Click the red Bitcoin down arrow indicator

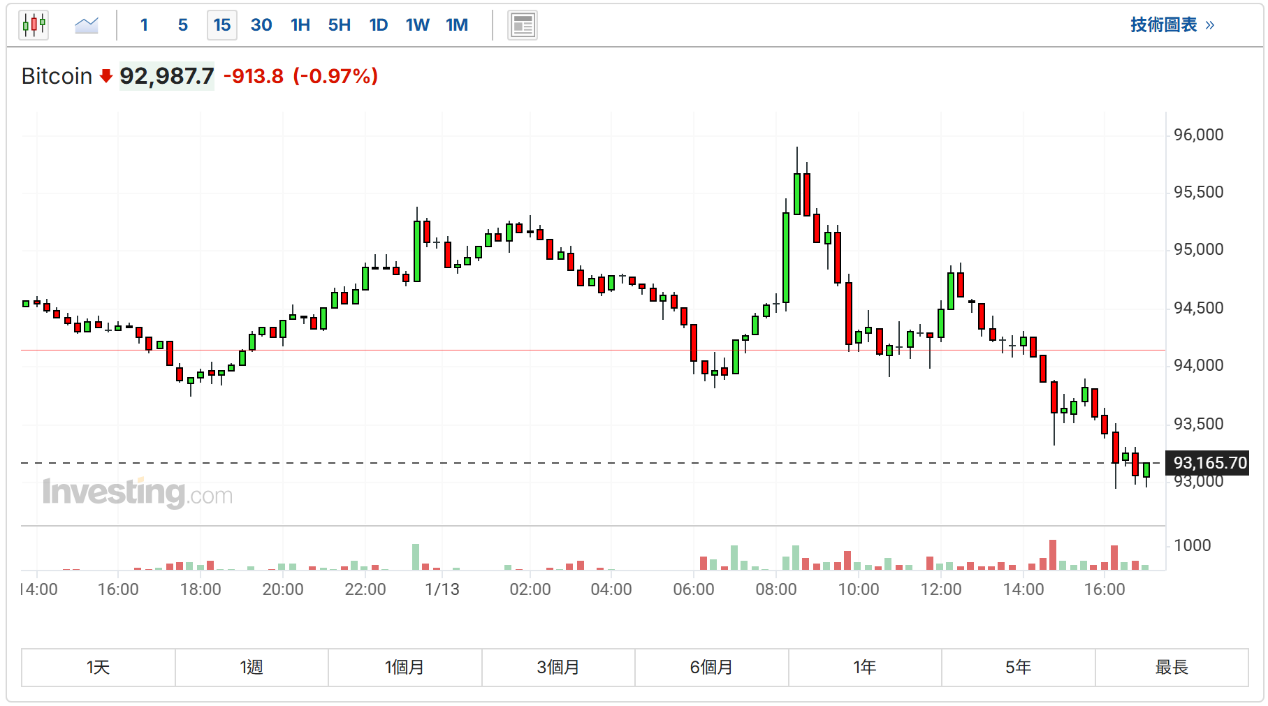(106, 76)
